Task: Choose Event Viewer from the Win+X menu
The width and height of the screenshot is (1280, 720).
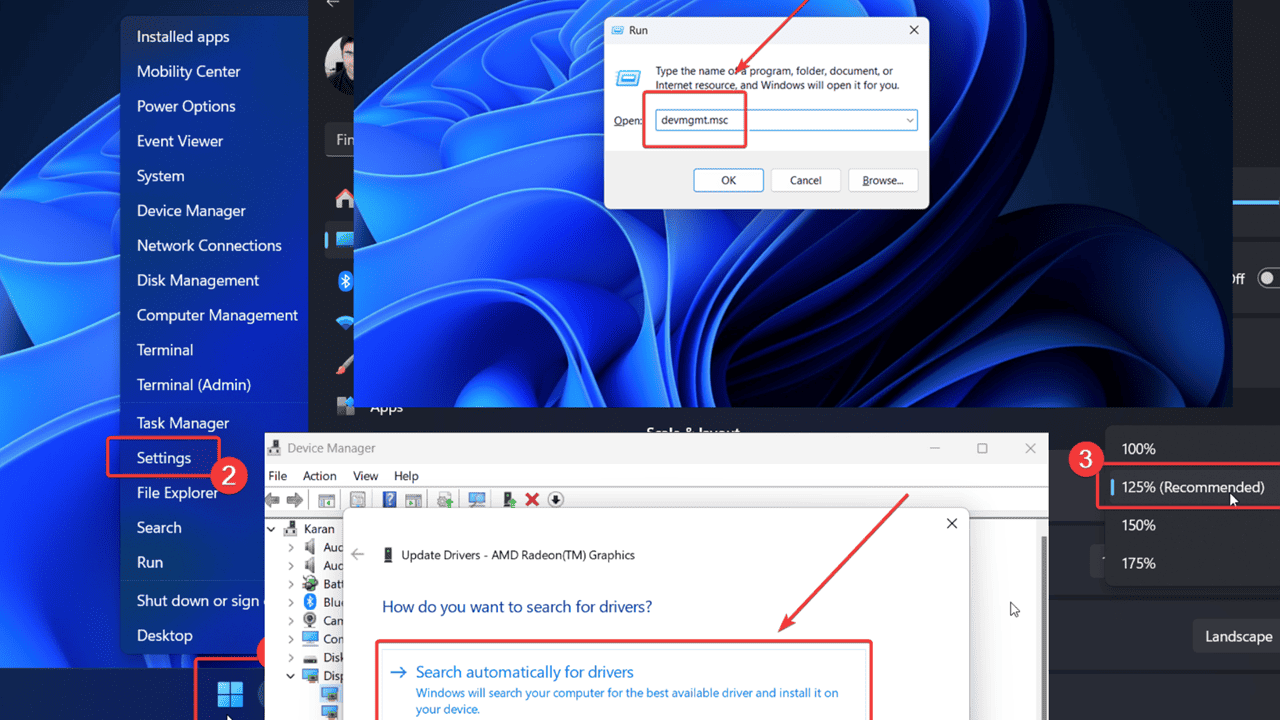Action: [180, 141]
